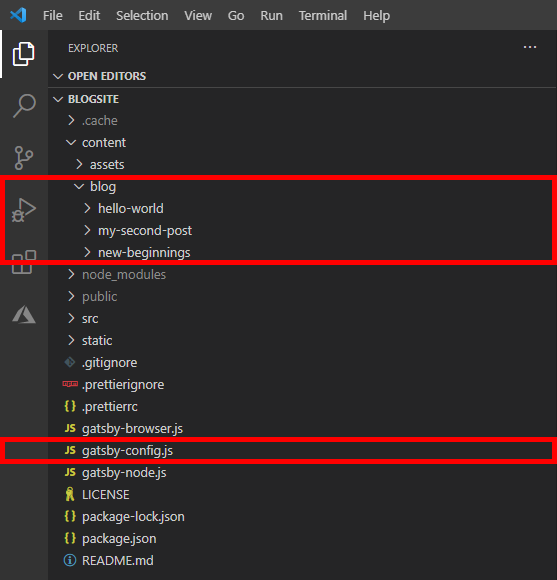This screenshot has height=580, width=557.
Task: Click the BLOGSITE section header
Action: (x=93, y=99)
